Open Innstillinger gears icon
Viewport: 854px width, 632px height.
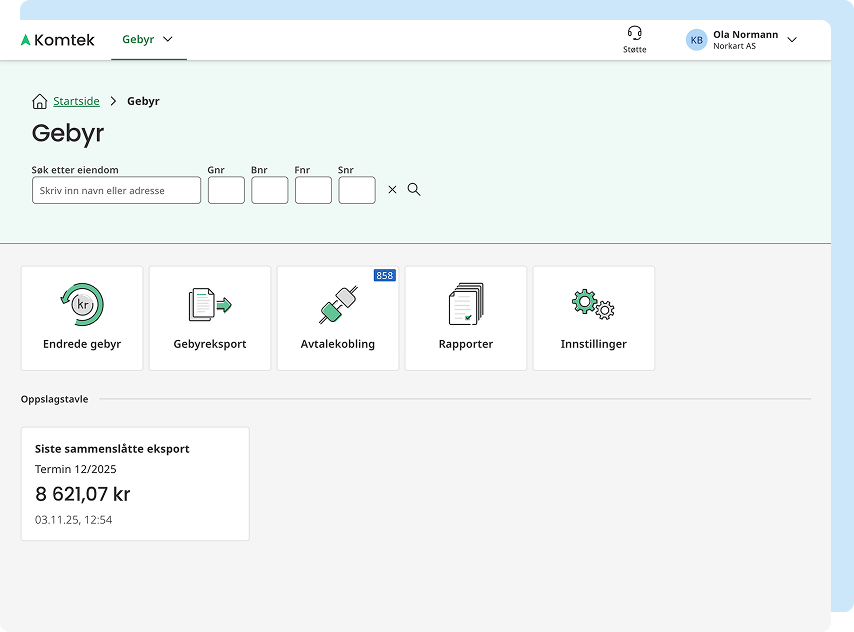(593, 304)
